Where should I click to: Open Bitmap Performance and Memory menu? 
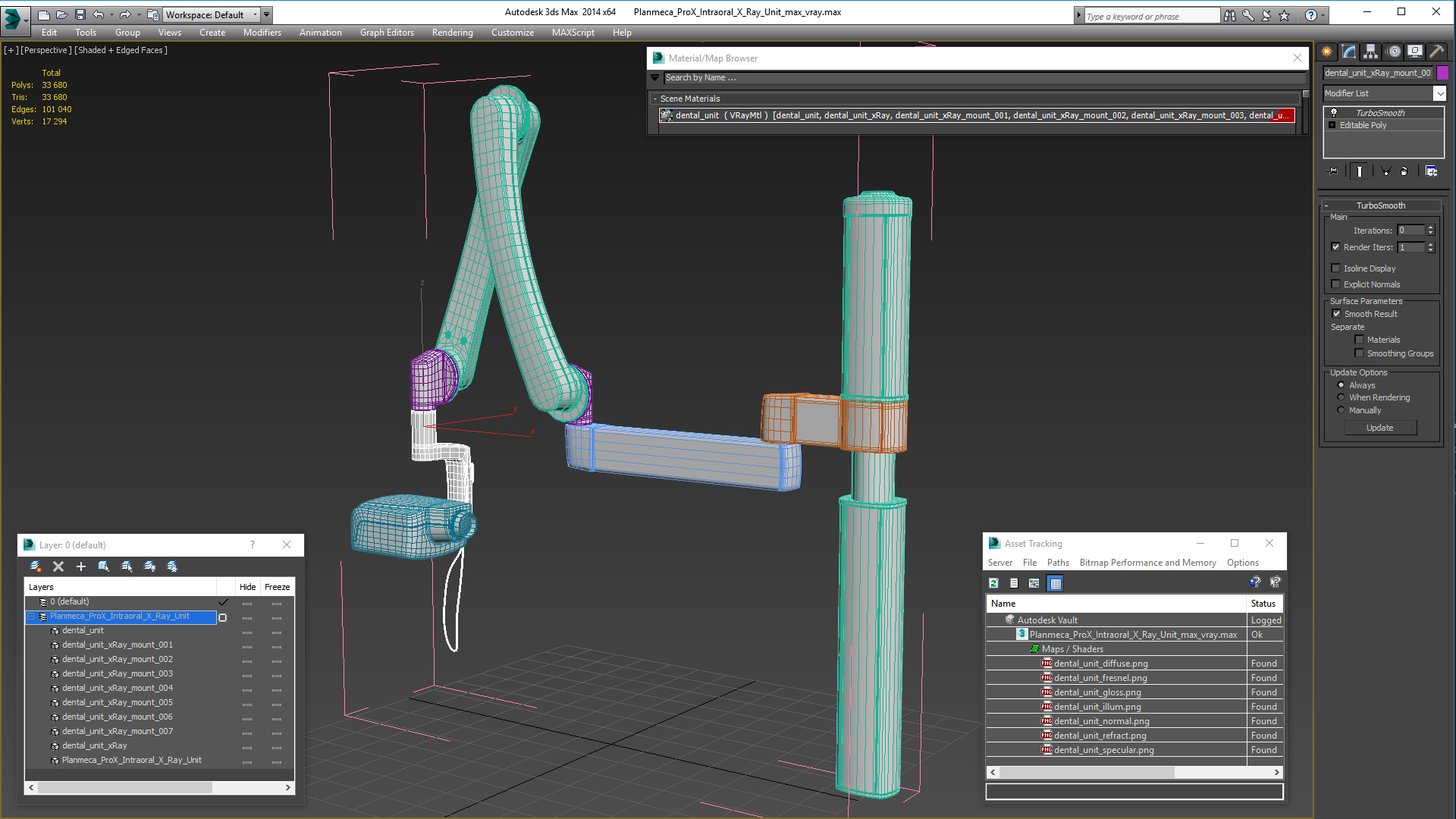1147,563
